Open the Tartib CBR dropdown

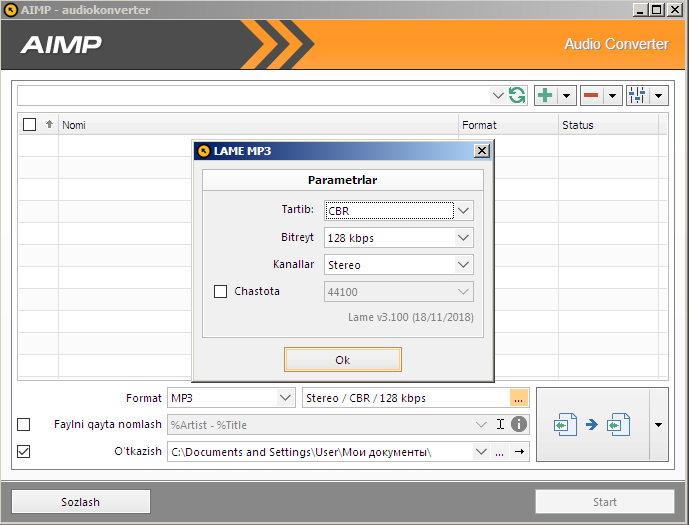point(463,211)
